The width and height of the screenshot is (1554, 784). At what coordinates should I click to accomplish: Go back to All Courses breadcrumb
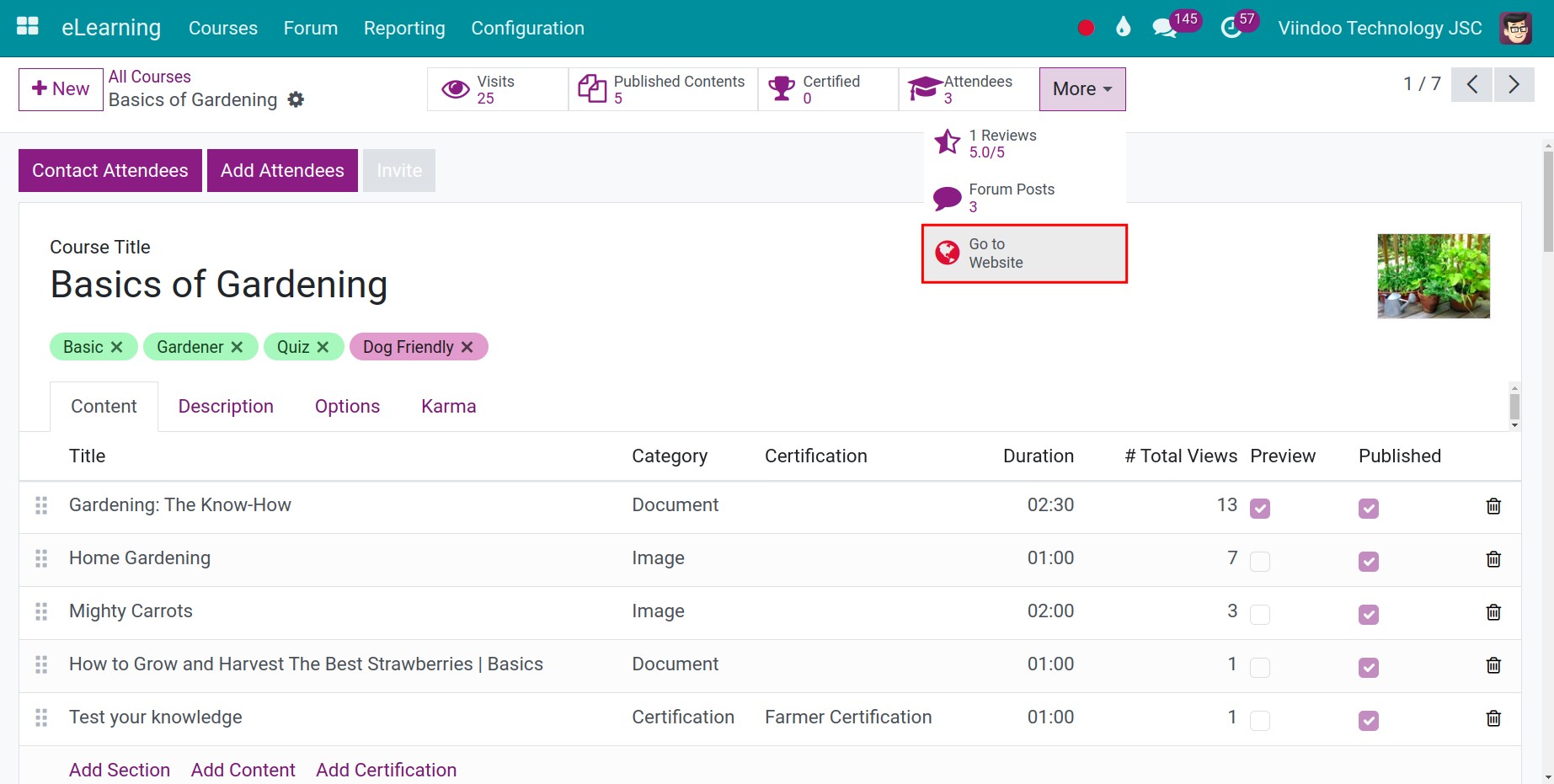point(150,77)
